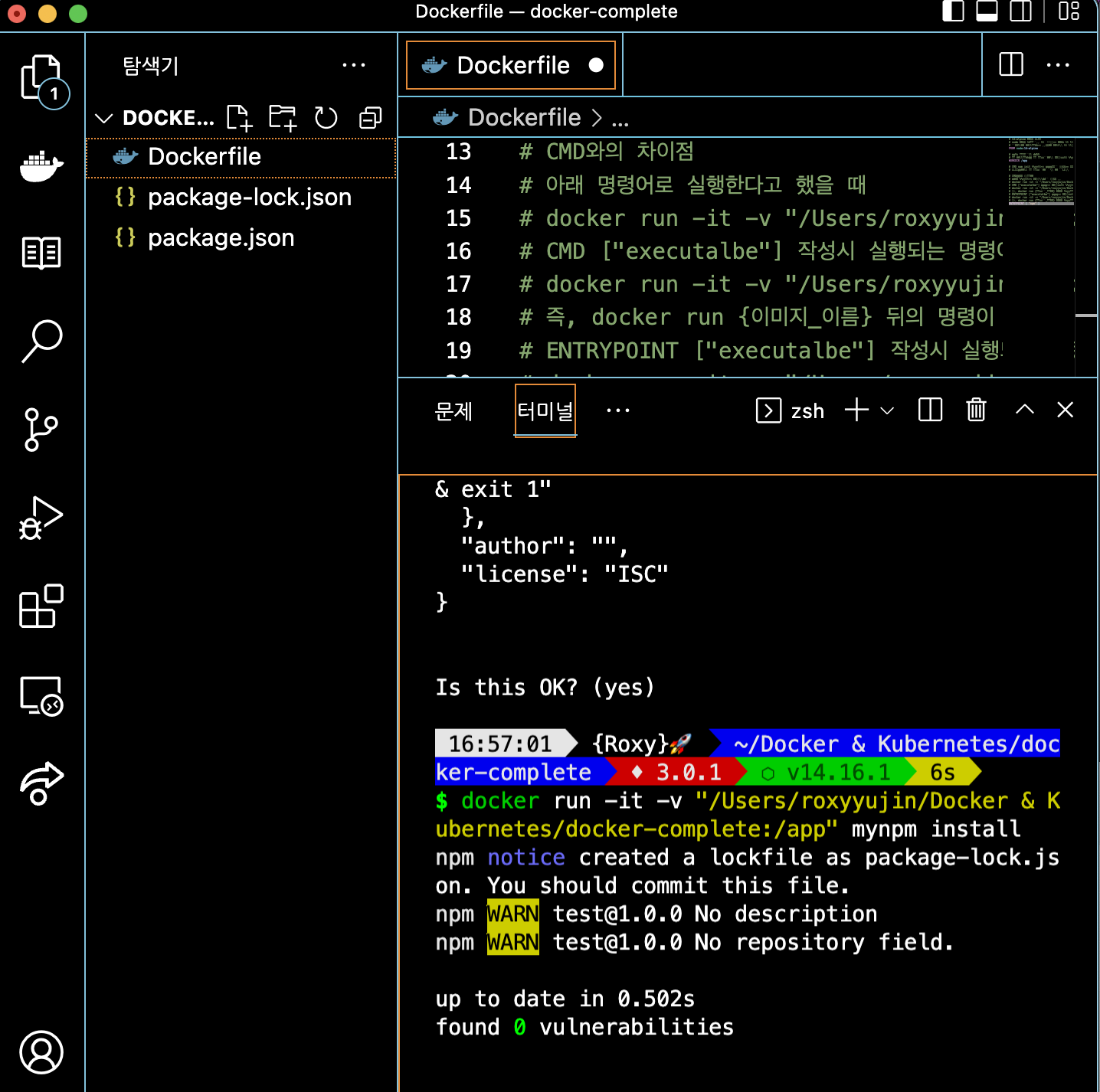Screen dimensions: 1100x1092
Task: Click the macOS yellow minimize button
Action: pos(47,13)
